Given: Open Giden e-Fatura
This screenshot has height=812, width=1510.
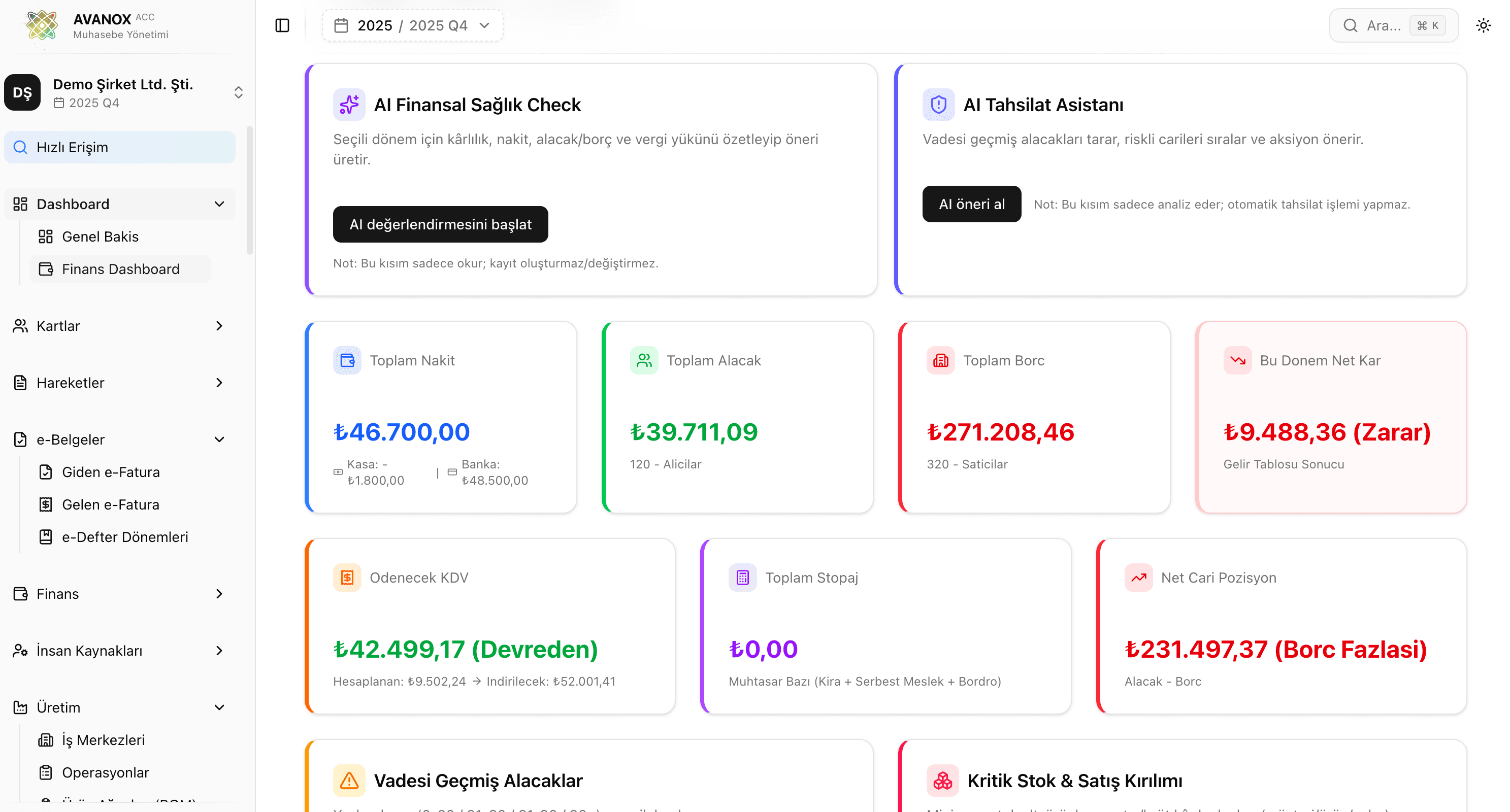Looking at the screenshot, I should (x=120, y=472).
